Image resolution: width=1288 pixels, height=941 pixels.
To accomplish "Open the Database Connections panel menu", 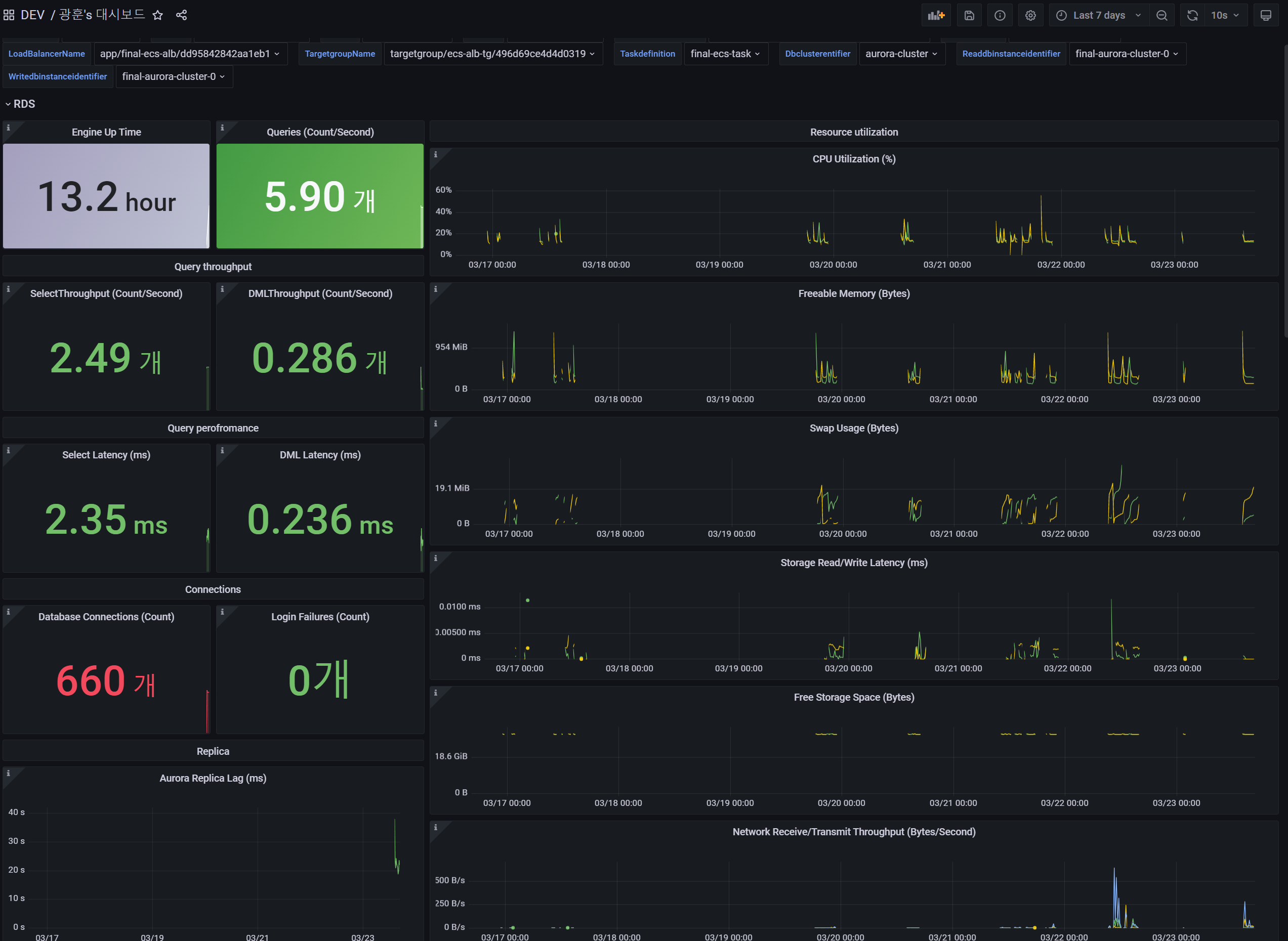I will 106,616.
